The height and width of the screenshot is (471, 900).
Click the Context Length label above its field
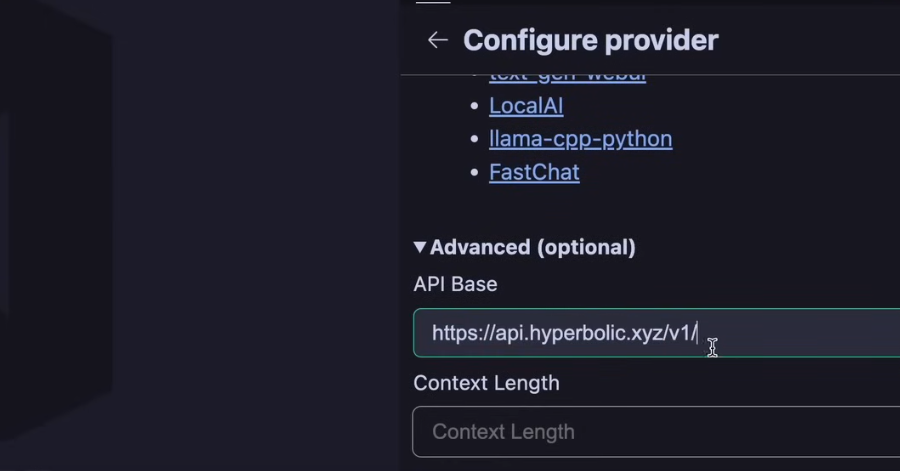pyautogui.click(x=486, y=383)
